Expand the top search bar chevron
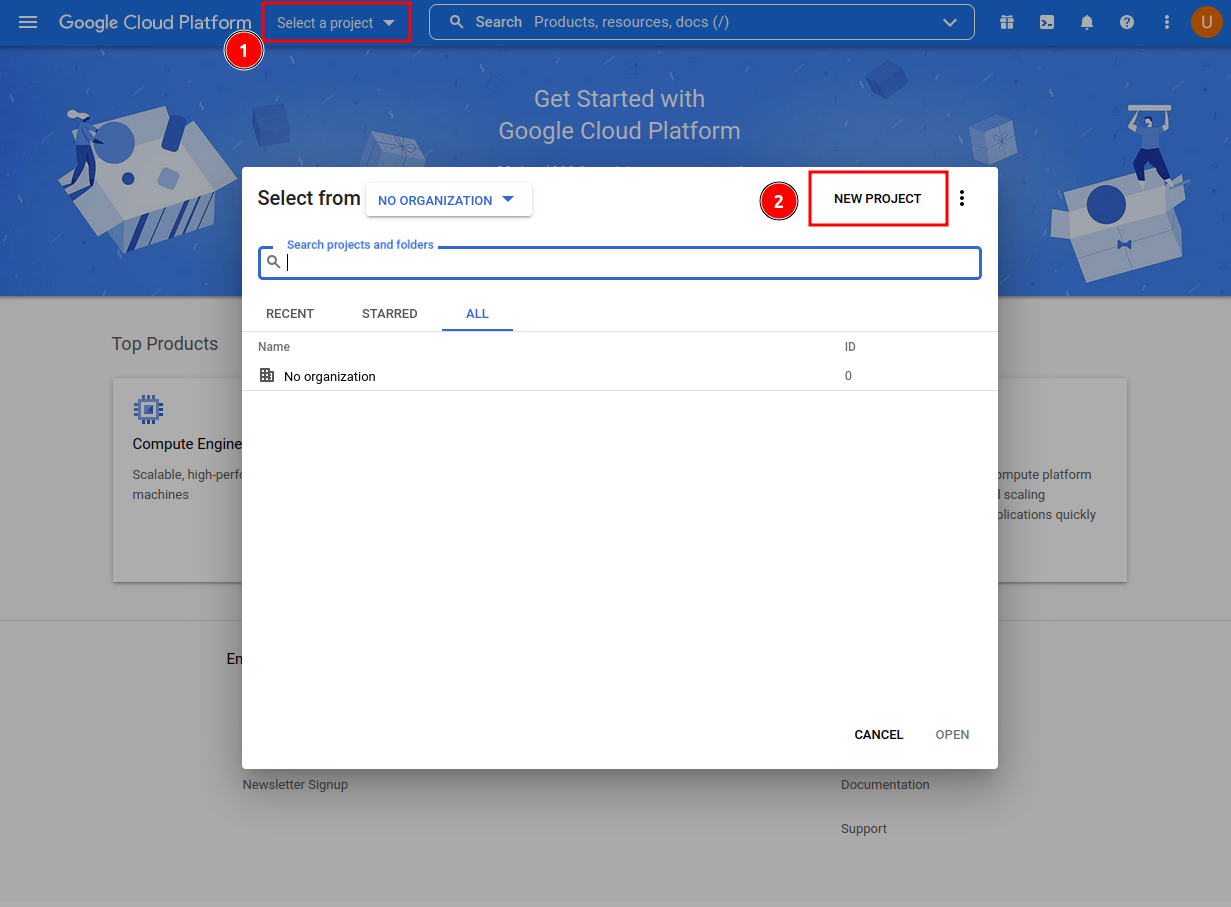The height and width of the screenshot is (907, 1231). tap(950, 22)
